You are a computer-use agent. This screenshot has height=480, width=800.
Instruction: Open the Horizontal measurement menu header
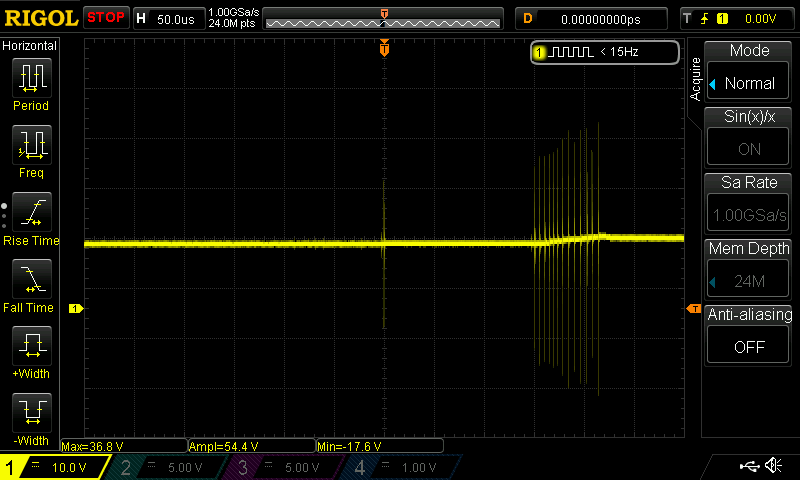click(x=31, y=46)
